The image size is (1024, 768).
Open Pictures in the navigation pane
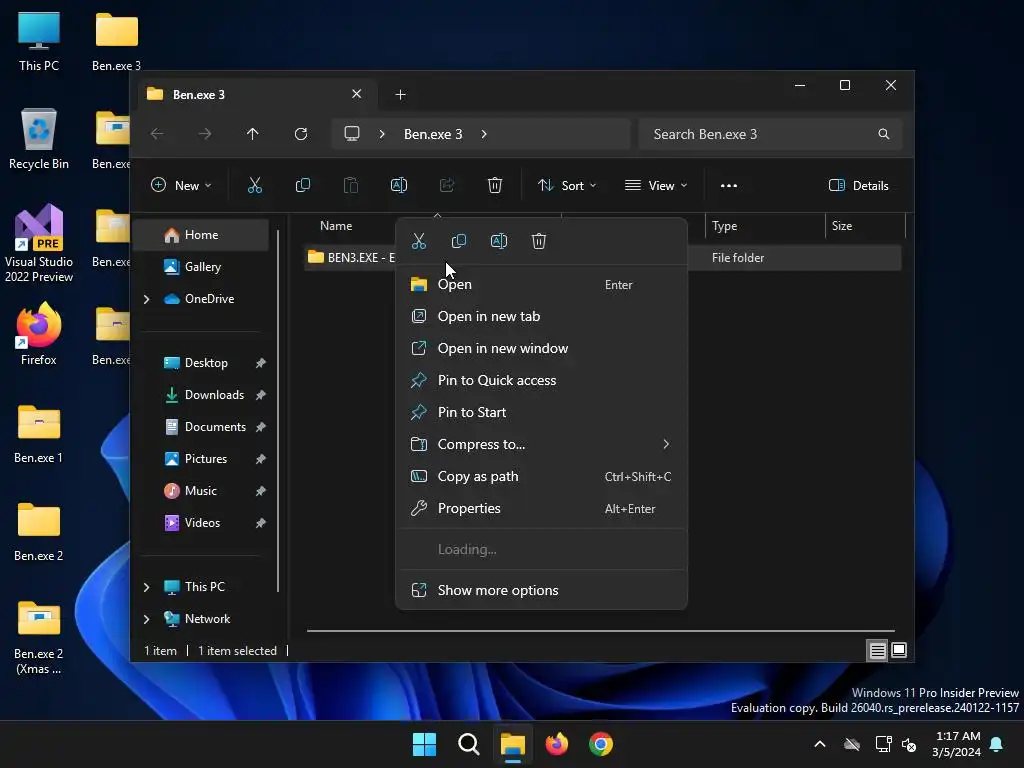click(x=201, y=459)
